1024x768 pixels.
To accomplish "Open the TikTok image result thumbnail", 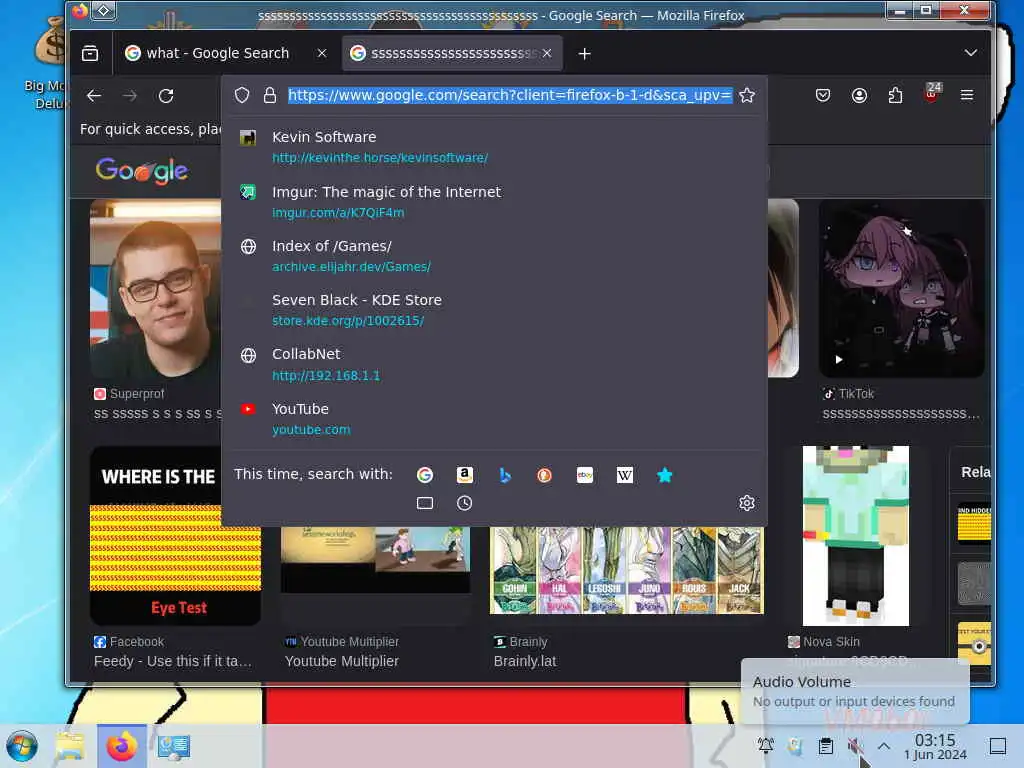I will pos(902,289).
